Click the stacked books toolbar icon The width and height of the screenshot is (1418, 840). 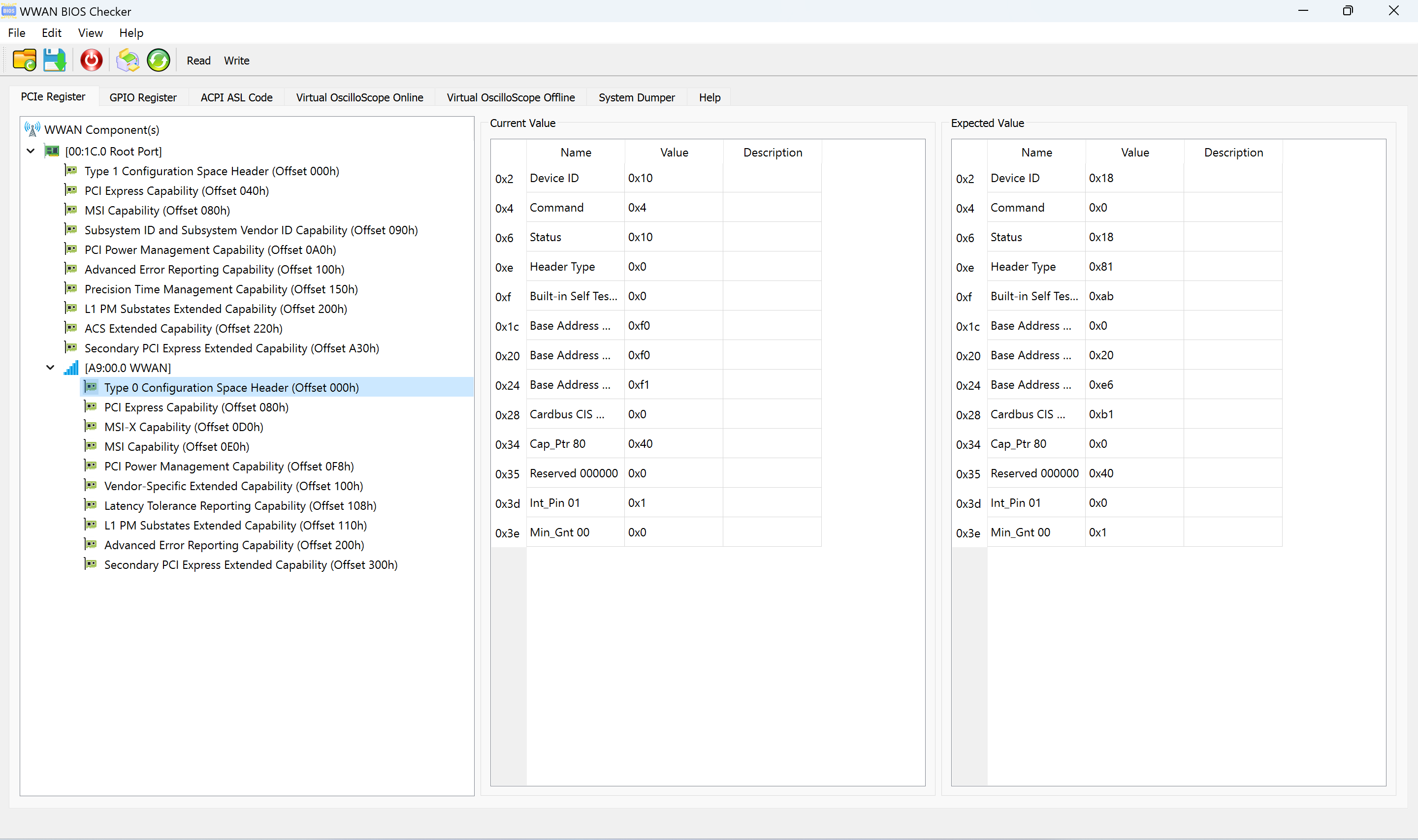128,60
